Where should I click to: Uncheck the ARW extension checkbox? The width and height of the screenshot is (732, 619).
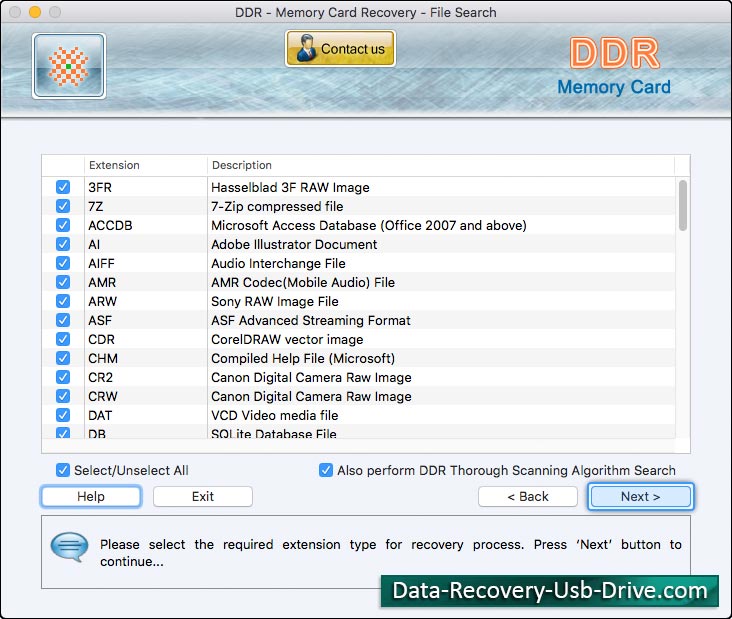point(63,301)
